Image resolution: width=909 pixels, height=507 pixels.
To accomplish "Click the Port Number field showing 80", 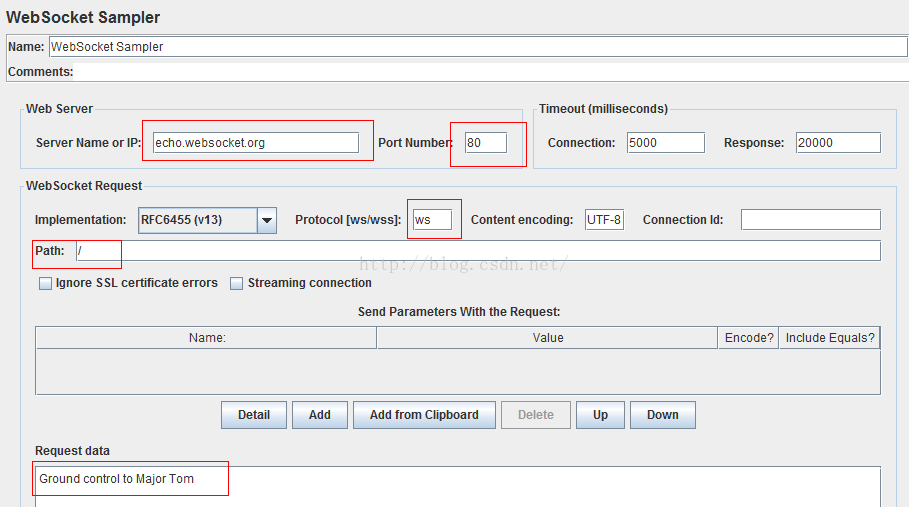I will click(x=486, y=143).
